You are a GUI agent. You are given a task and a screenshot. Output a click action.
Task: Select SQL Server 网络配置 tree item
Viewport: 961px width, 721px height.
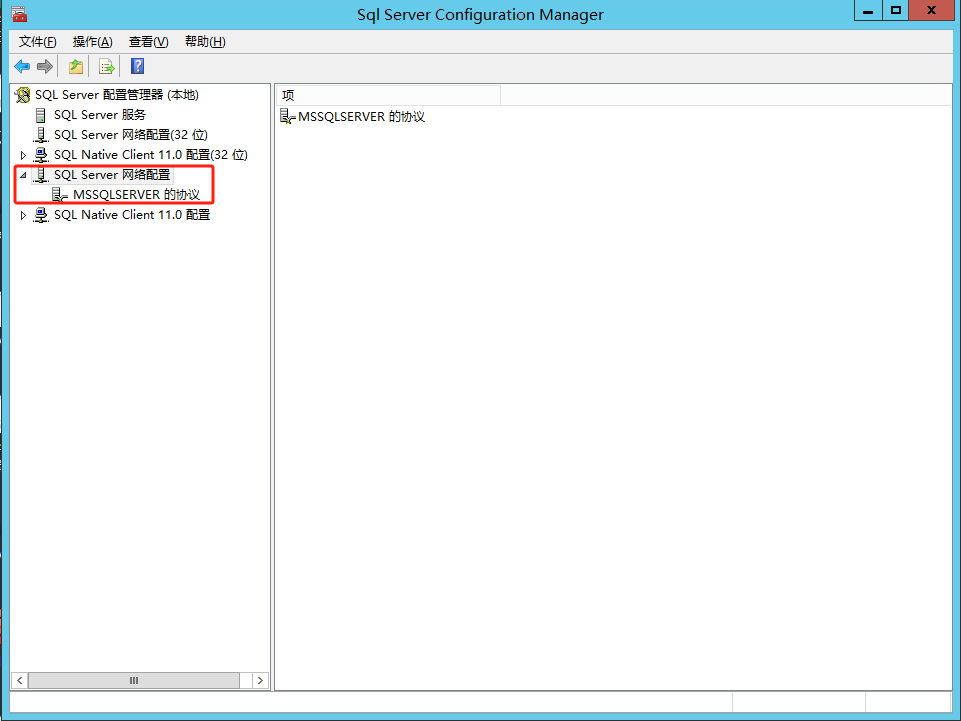[x=112, y=175]
